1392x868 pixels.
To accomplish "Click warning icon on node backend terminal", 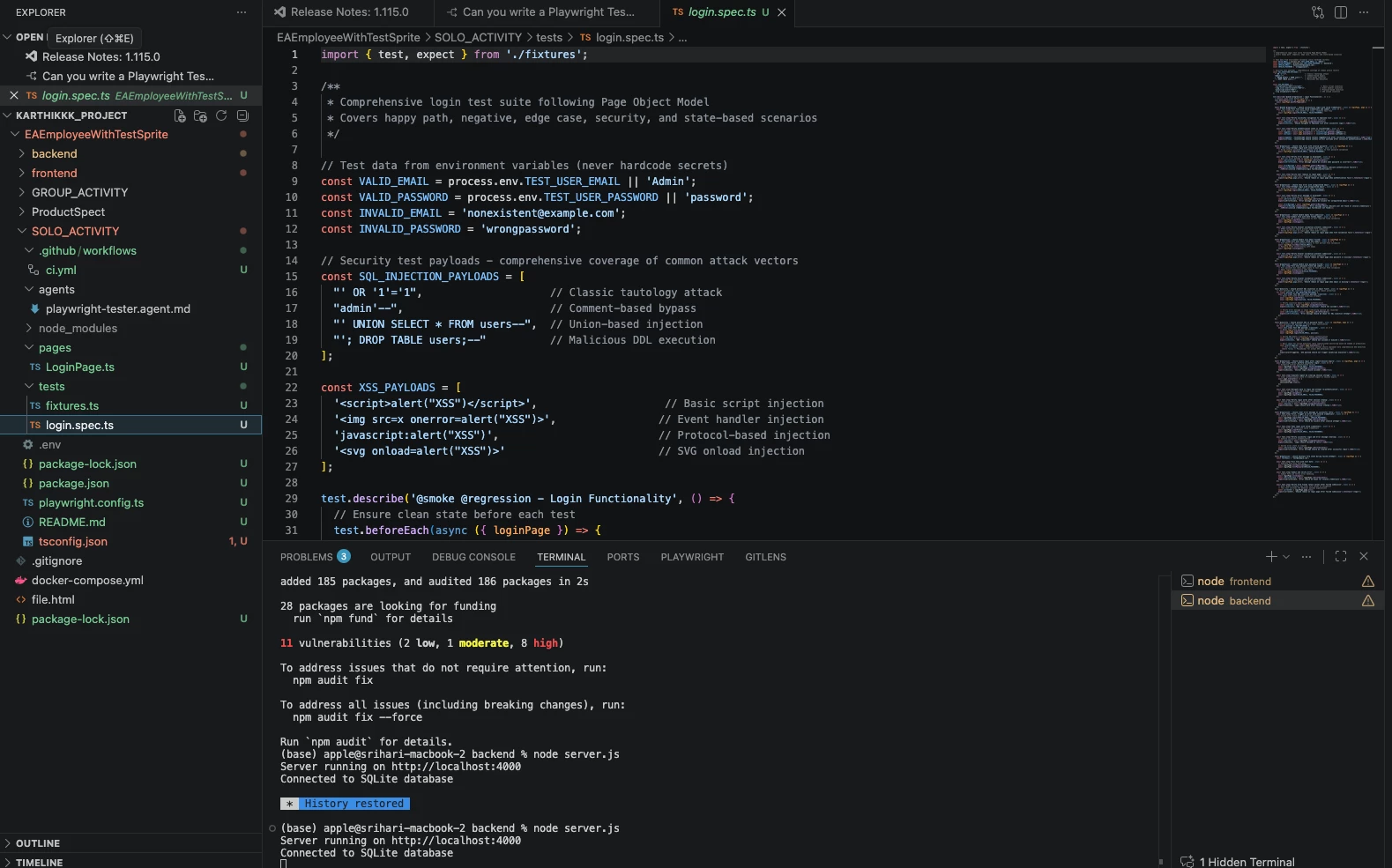I will 1368,601.
